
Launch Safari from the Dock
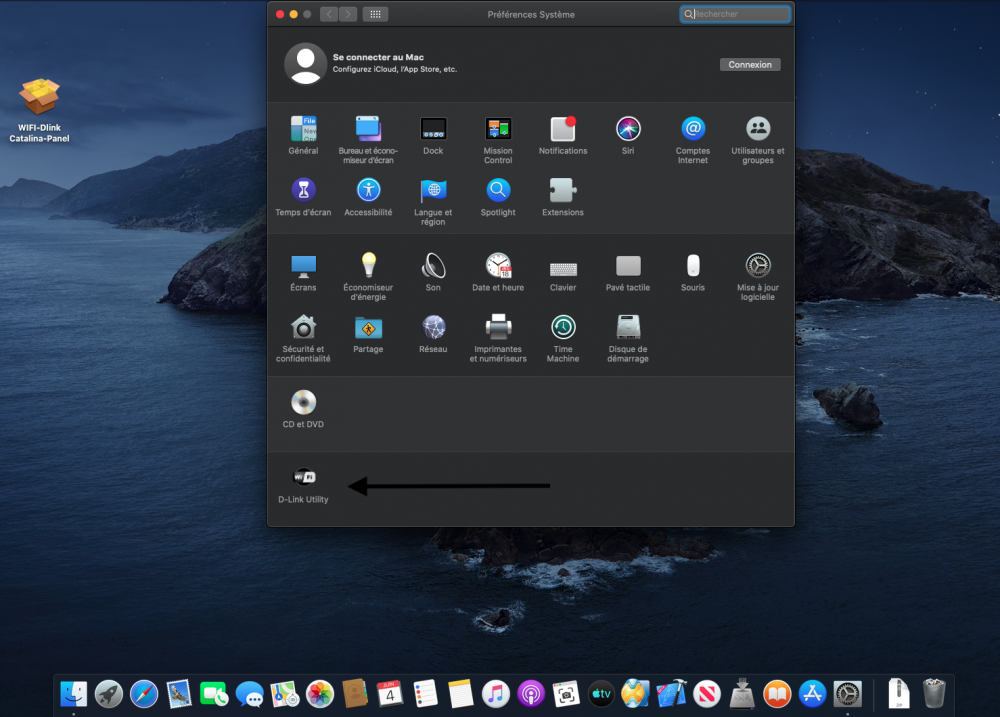coord(144,693)
